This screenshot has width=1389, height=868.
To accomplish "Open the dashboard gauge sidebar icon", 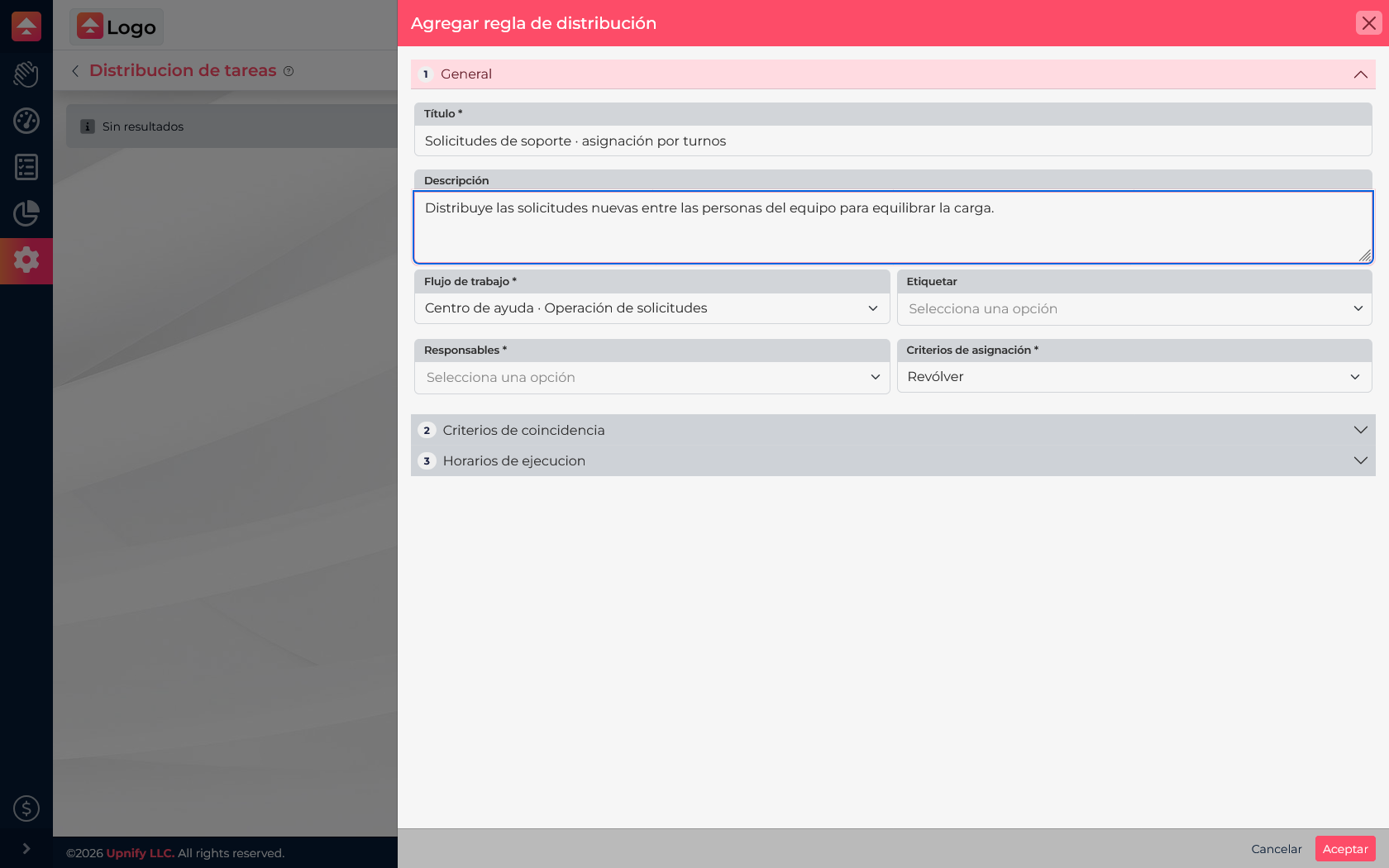I will tap(26, 121).
